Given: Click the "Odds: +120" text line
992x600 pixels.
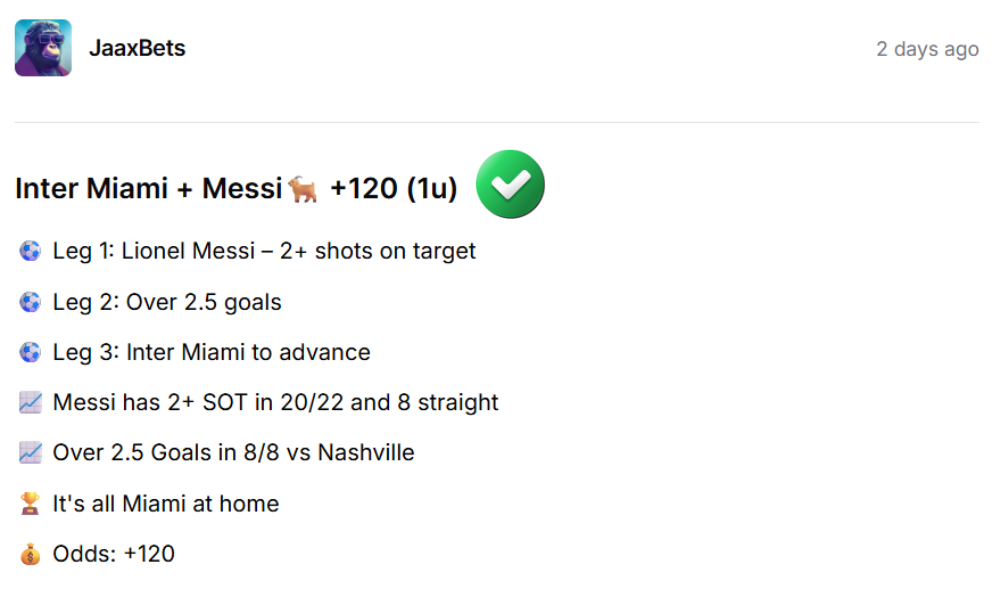Looking at the screenshot, I should pyautogui.click(x=113, y=554).
